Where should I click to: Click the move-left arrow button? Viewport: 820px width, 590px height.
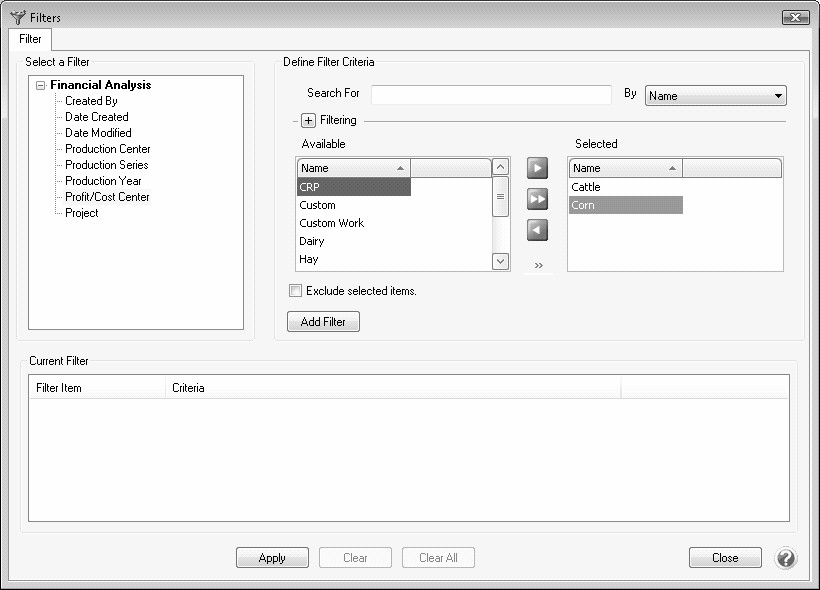537,230
